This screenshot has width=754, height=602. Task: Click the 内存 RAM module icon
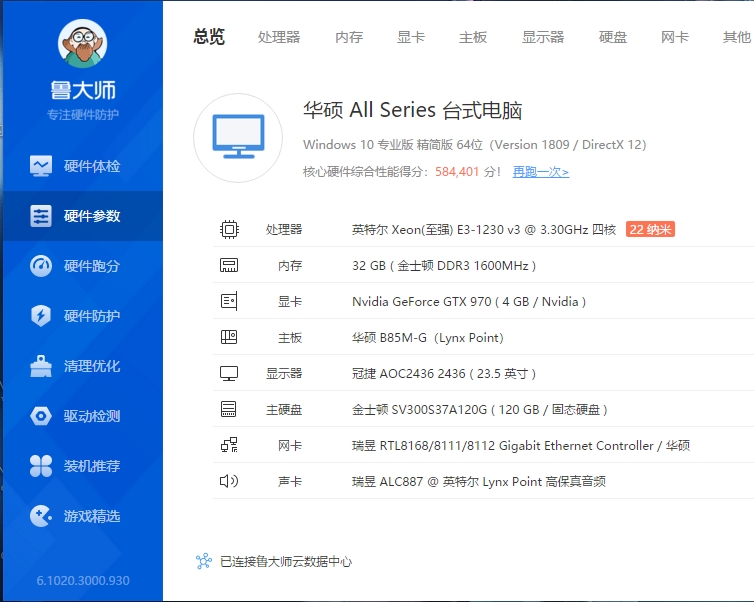[229, 265]
